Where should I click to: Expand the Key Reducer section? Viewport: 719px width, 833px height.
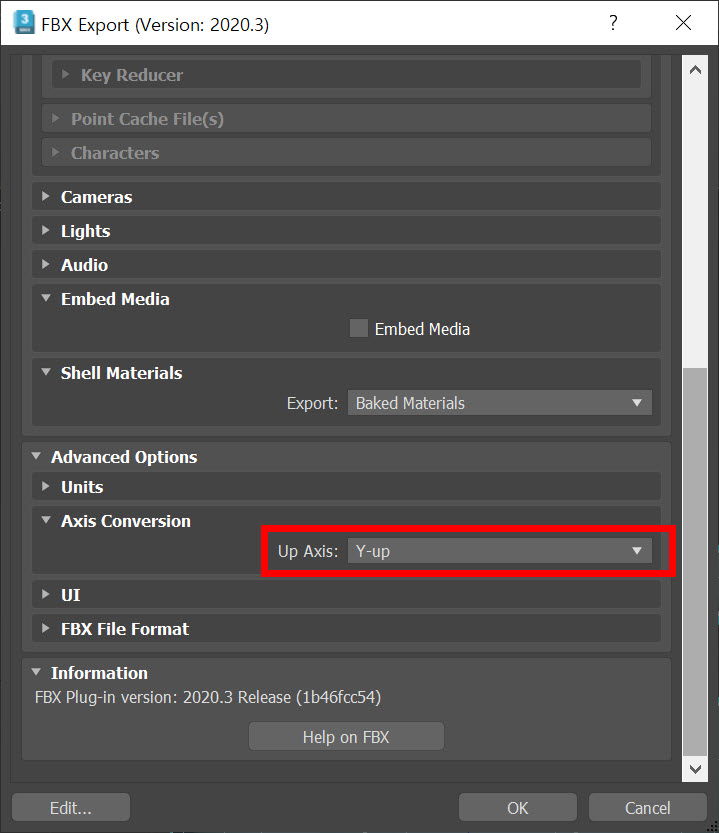click(x=346, y=75)
